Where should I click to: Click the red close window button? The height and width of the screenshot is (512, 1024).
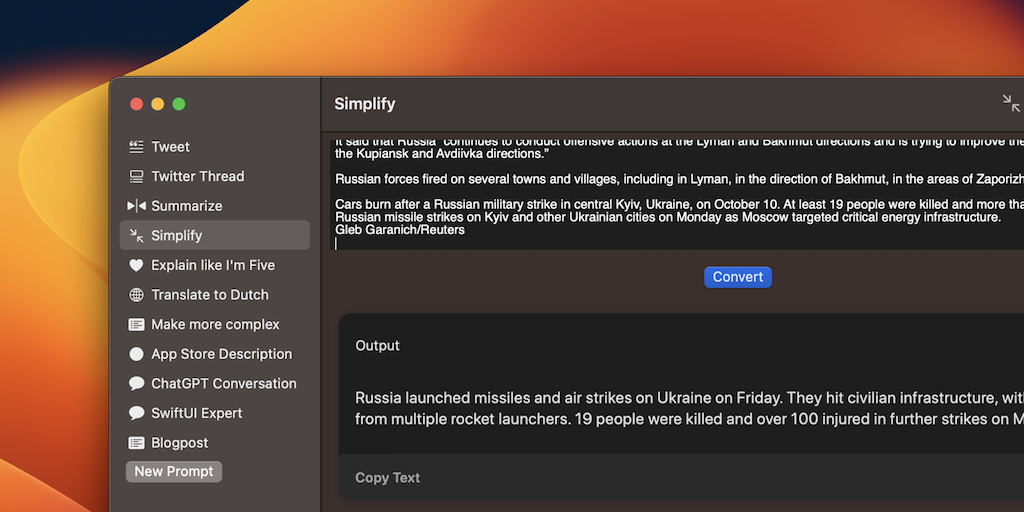pos(136,104)
